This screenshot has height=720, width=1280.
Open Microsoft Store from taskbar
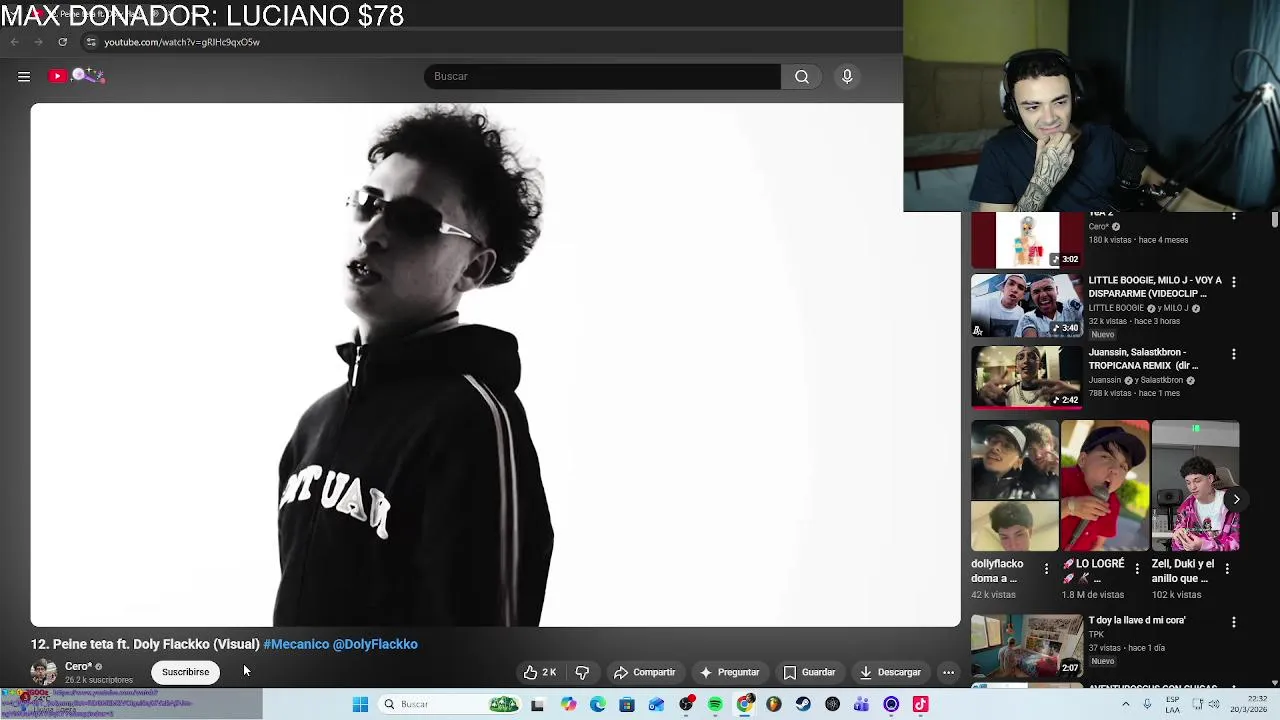pos(627,704)
